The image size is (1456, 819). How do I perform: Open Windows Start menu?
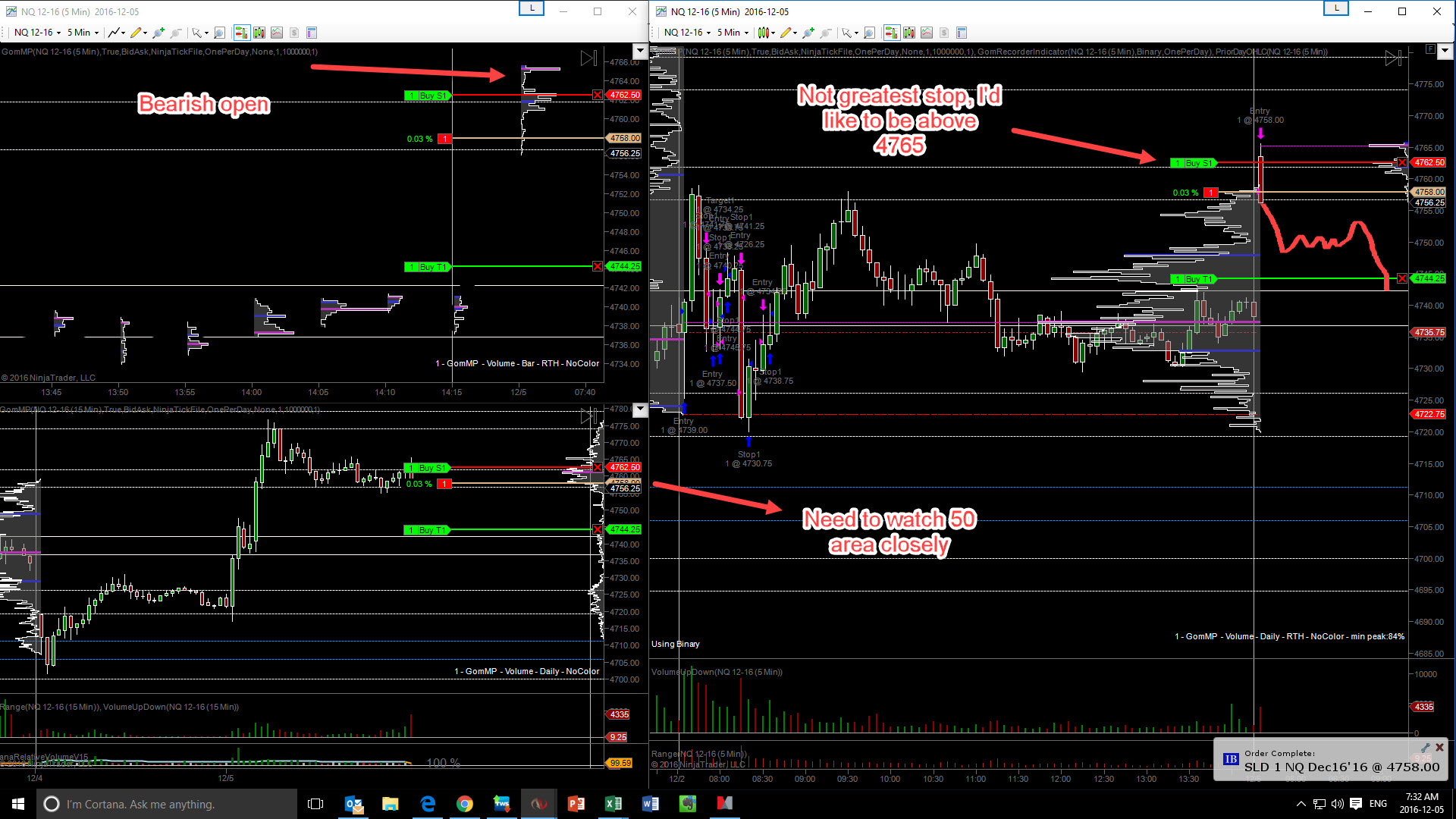tap(18, 804)
